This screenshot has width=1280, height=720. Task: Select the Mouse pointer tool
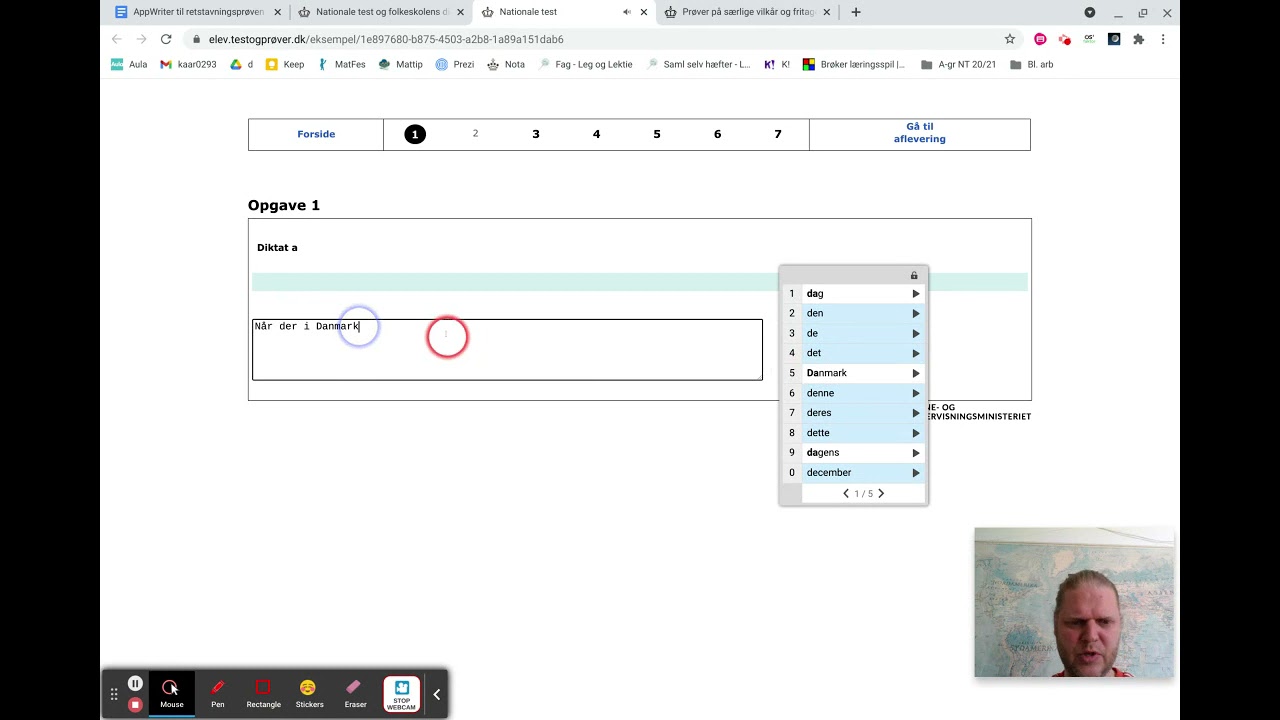171,693
